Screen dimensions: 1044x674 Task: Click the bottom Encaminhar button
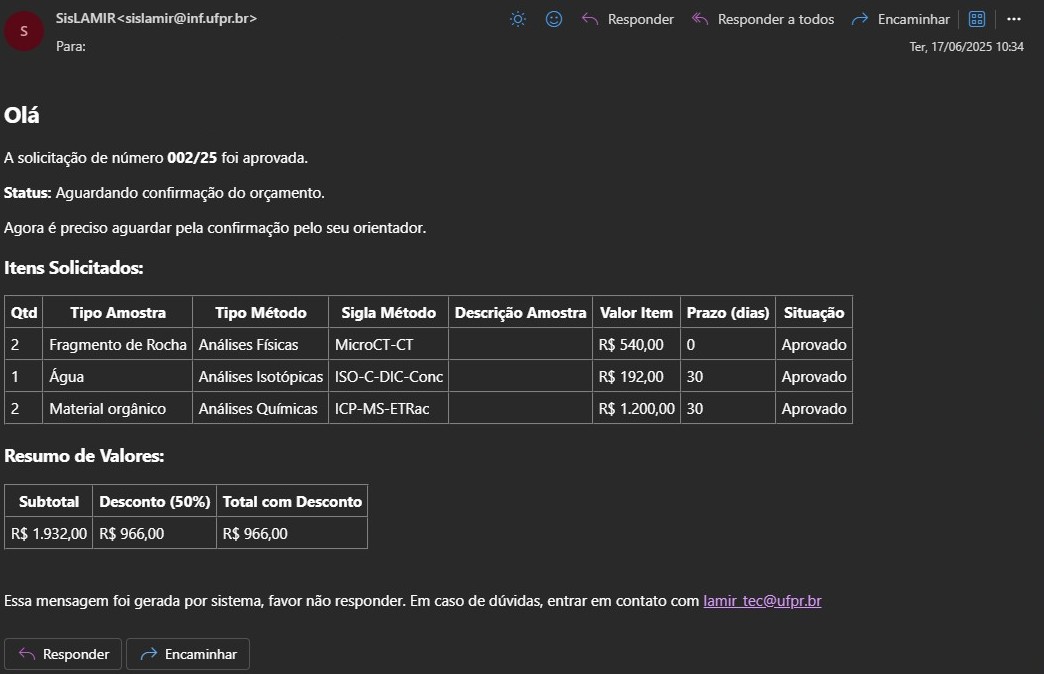point(188,654)
